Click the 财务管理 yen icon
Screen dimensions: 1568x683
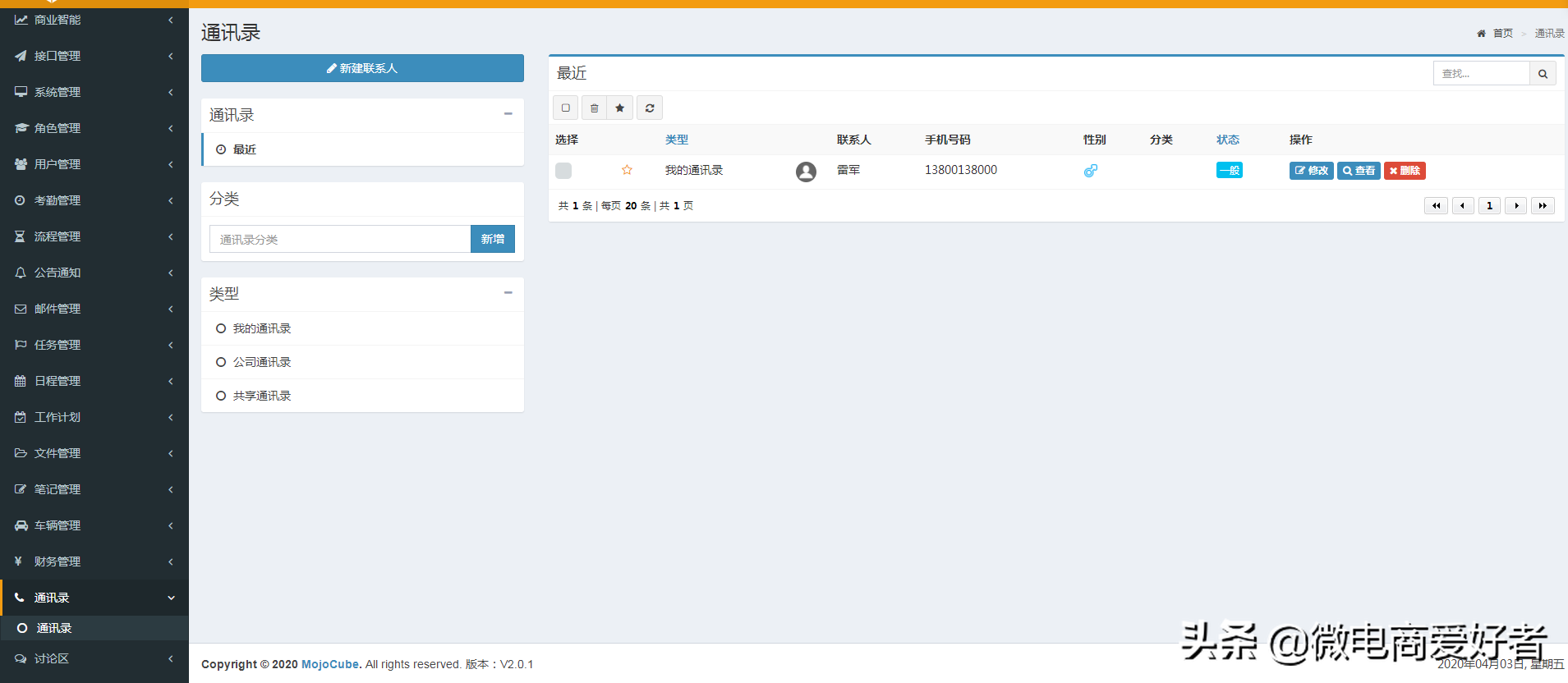coord(19,562)
